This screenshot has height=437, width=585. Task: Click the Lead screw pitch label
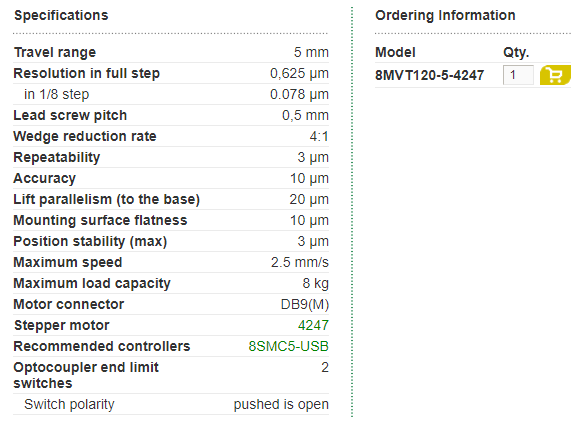click(70, 115)
